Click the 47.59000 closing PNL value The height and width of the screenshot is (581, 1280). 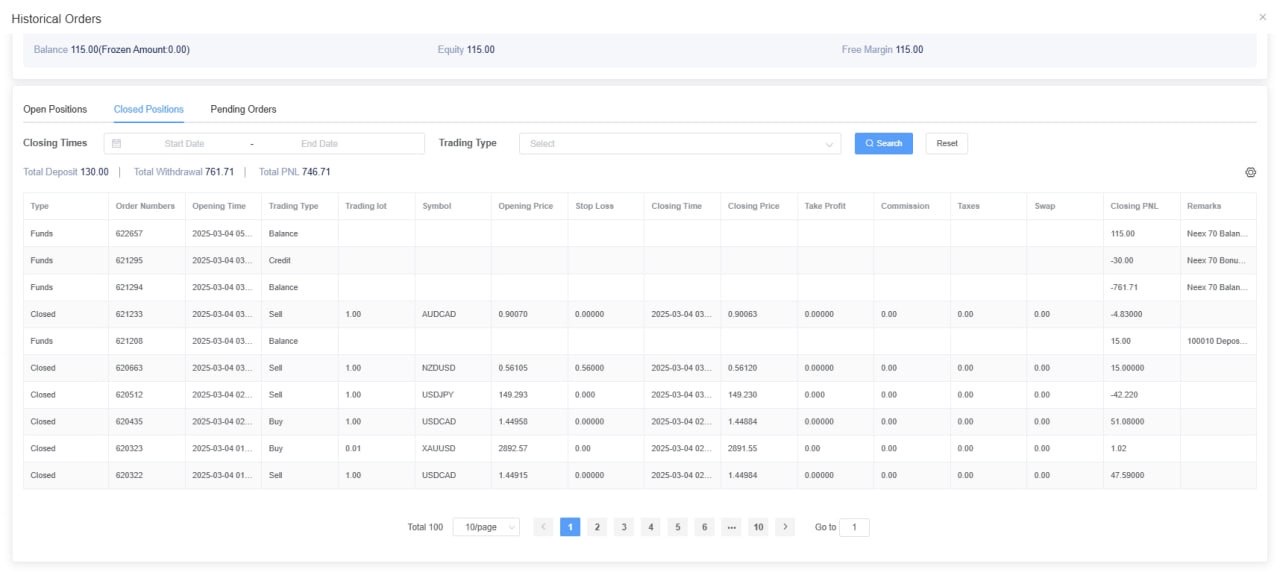pos(1128,476)
